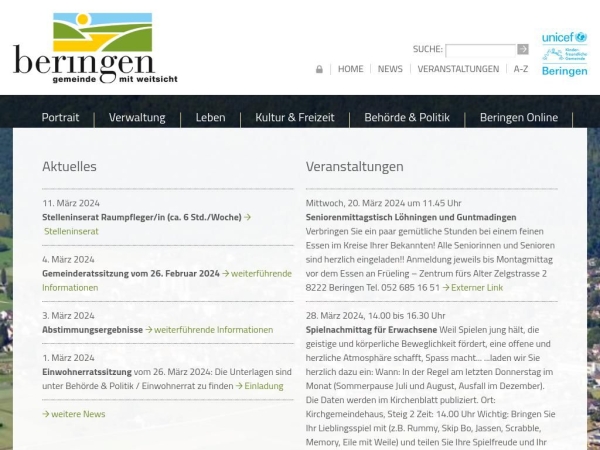Expand the Verwaltung navigation menu
Viewport: 600px width, 450px height.
pyautogui.click(x=137, y=118)
